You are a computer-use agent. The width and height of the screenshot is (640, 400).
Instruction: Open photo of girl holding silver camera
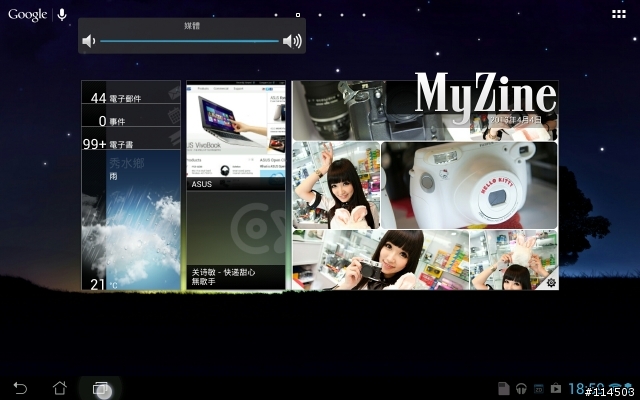coord(381,260)
